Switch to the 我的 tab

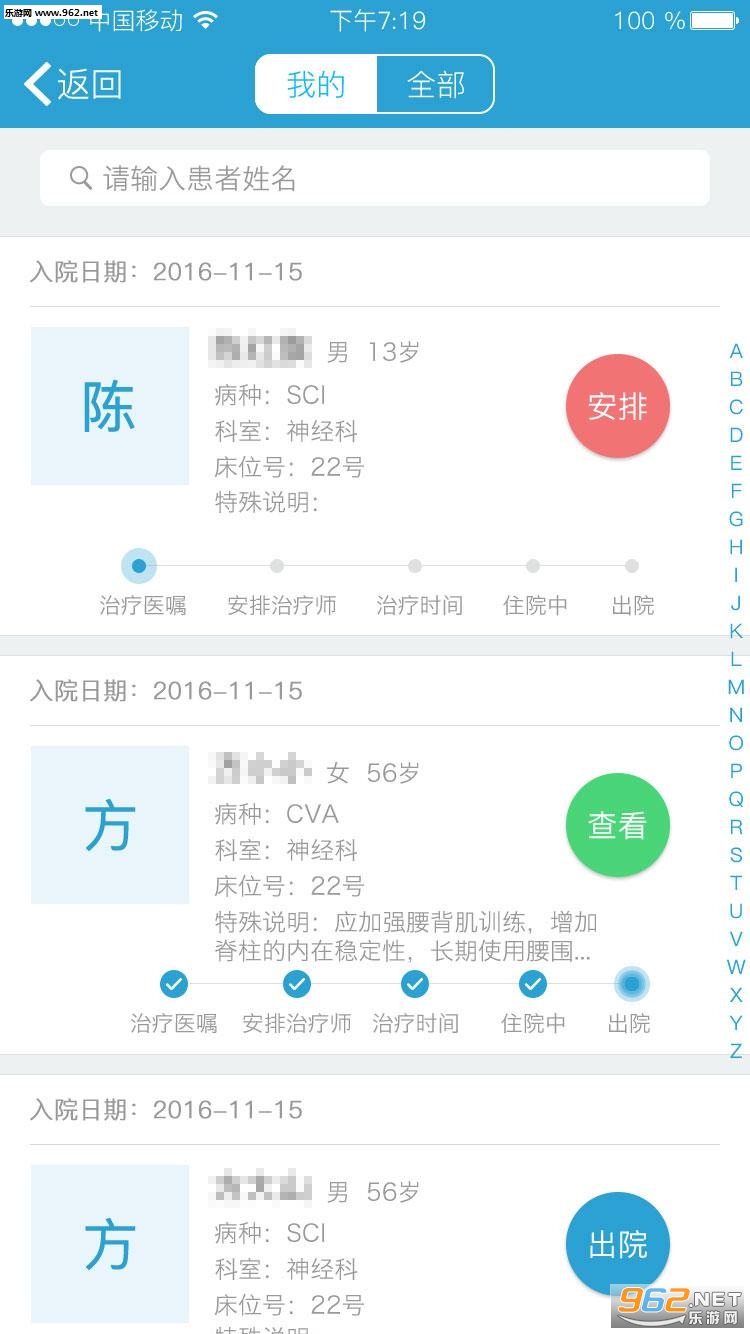click(x=316, y=84)
